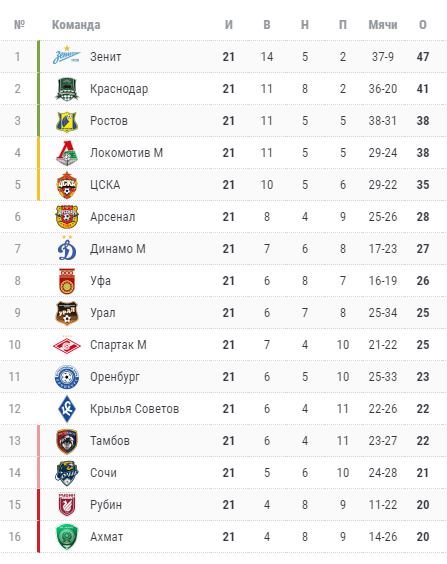Sort by the Команда column header

(x=76, y=25)
